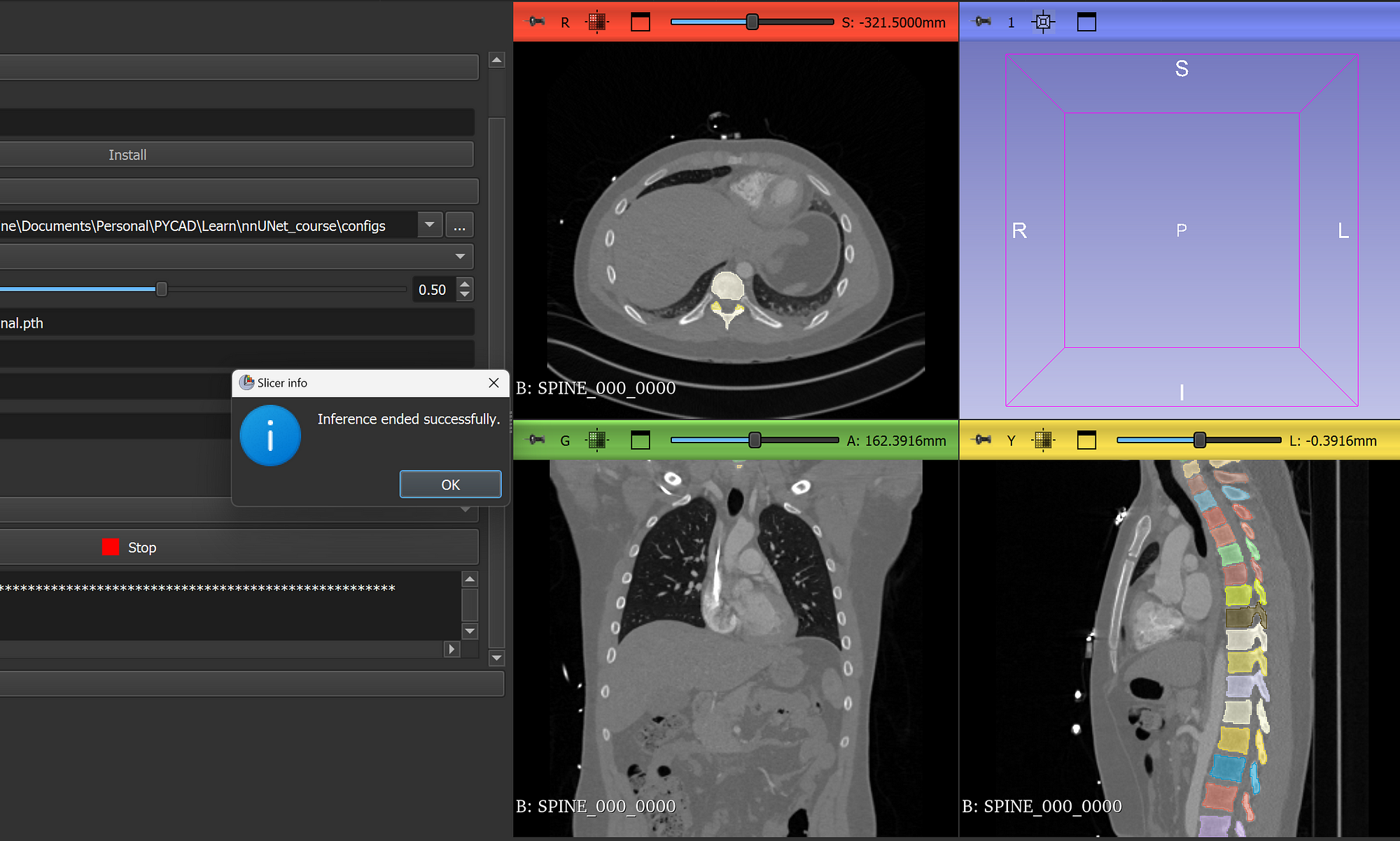Click the scrollbar in the log output panel

click(469, 602)
